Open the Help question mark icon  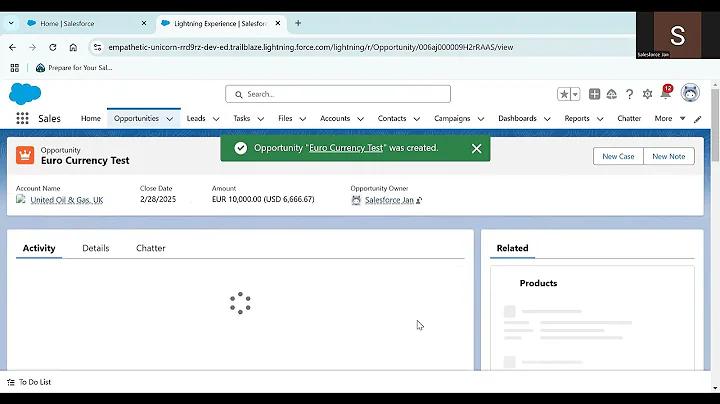click(x=630, y=94)
